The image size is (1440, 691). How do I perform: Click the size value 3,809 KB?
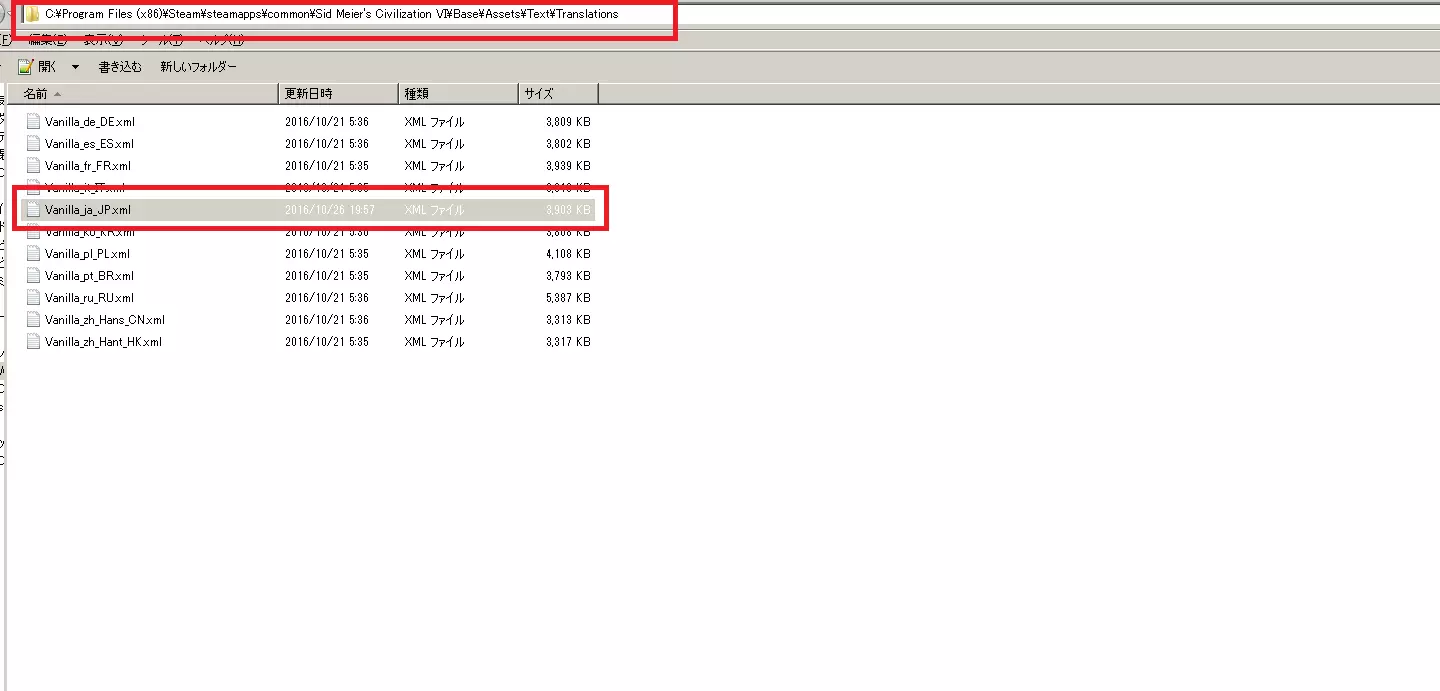(x=568, y=121)
